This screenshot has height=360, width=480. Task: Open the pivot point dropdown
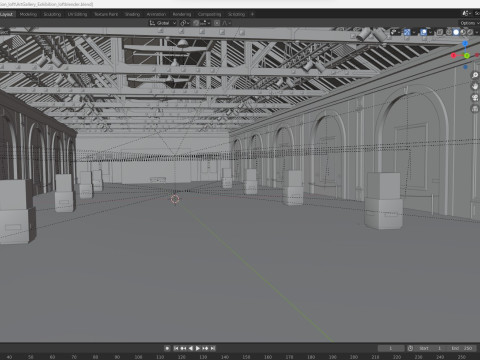[x=185, y=23]
